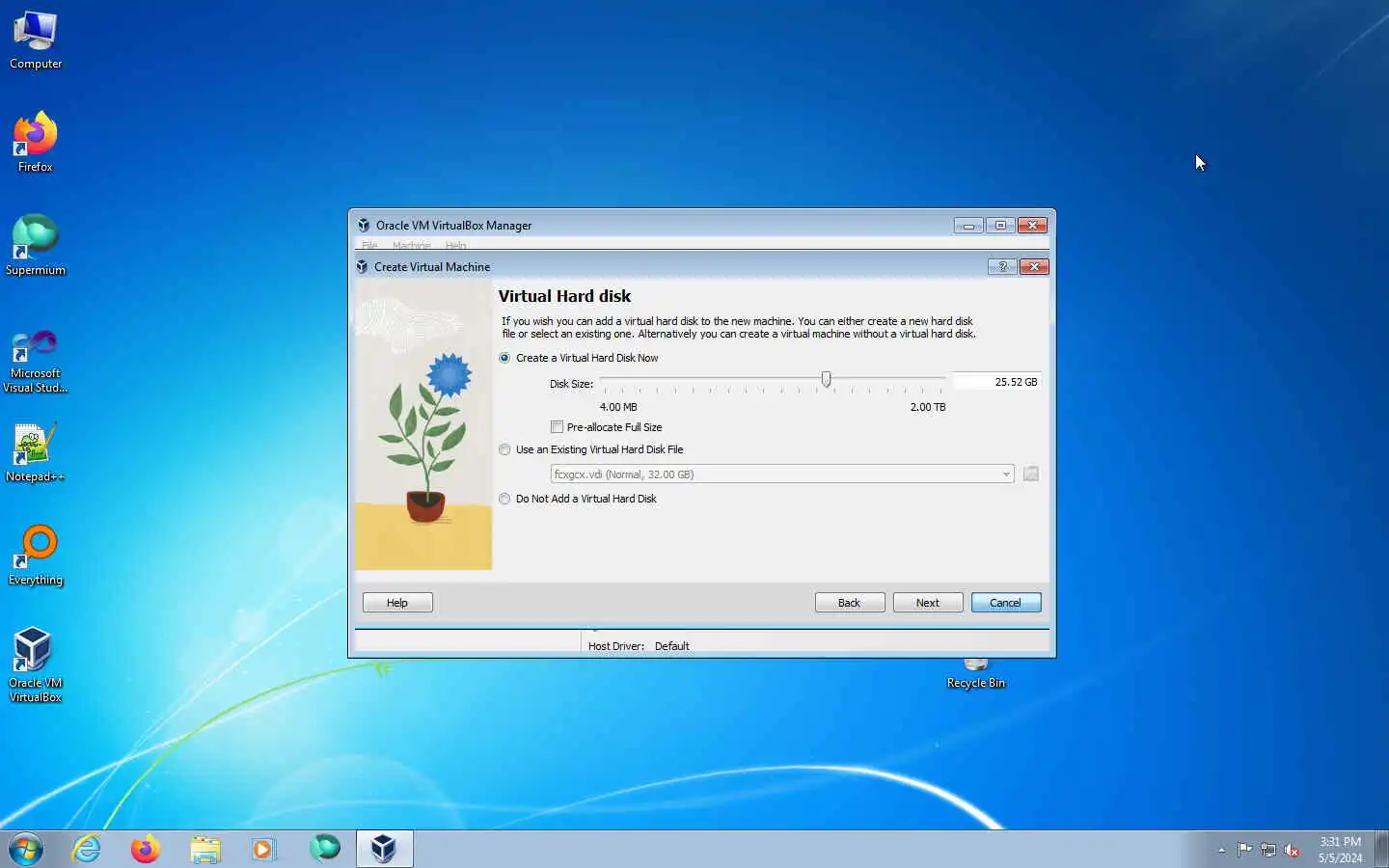The image size is (1389, 868).
Task: Browse for an existing virtual hard disk file
Action: [x=1031, y=474]
